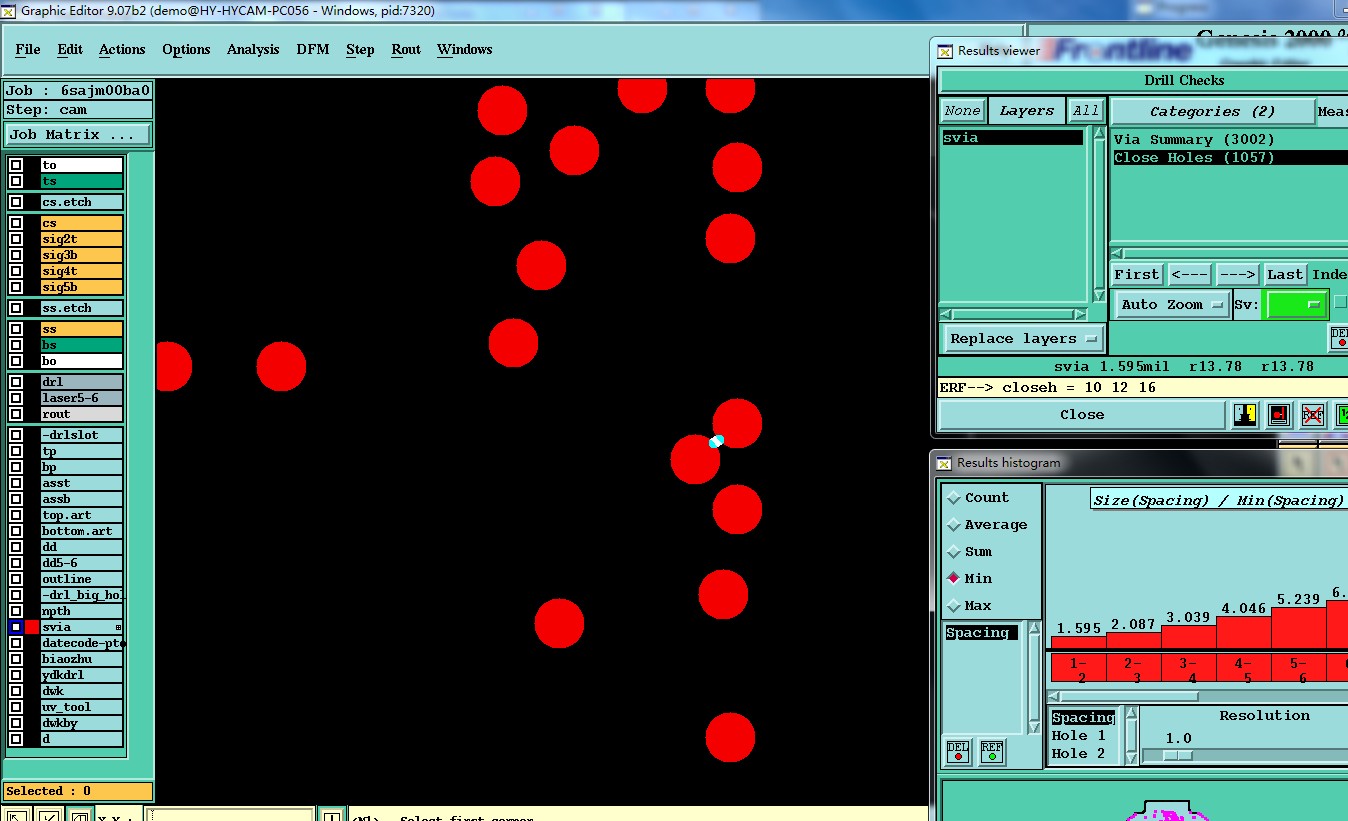
Task: Select the rout layer row
Action: pyautogui.click(x=82, y=414)
